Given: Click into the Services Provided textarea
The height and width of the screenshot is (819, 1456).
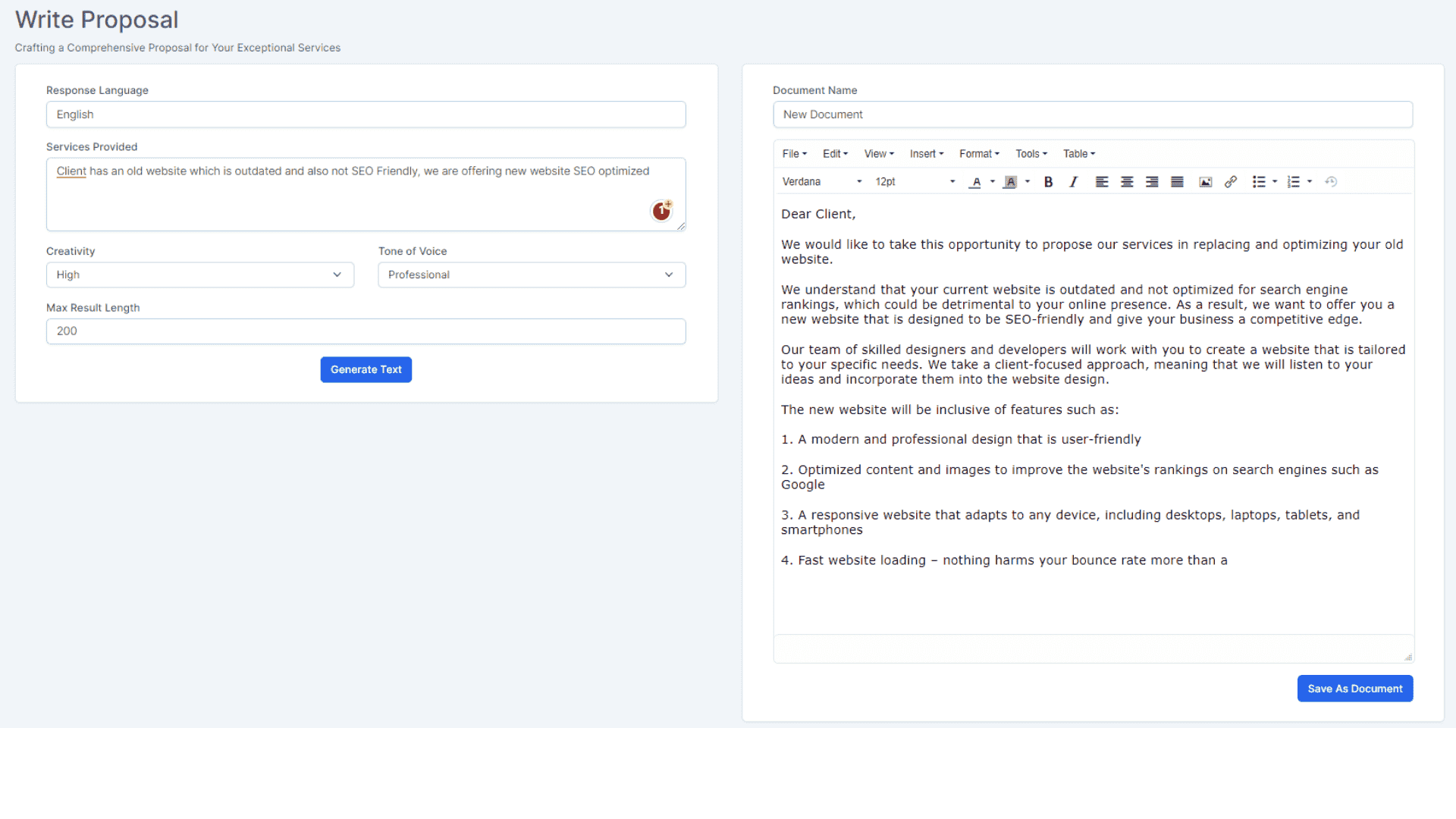Looking at the screenshot, I should point(366,194).
